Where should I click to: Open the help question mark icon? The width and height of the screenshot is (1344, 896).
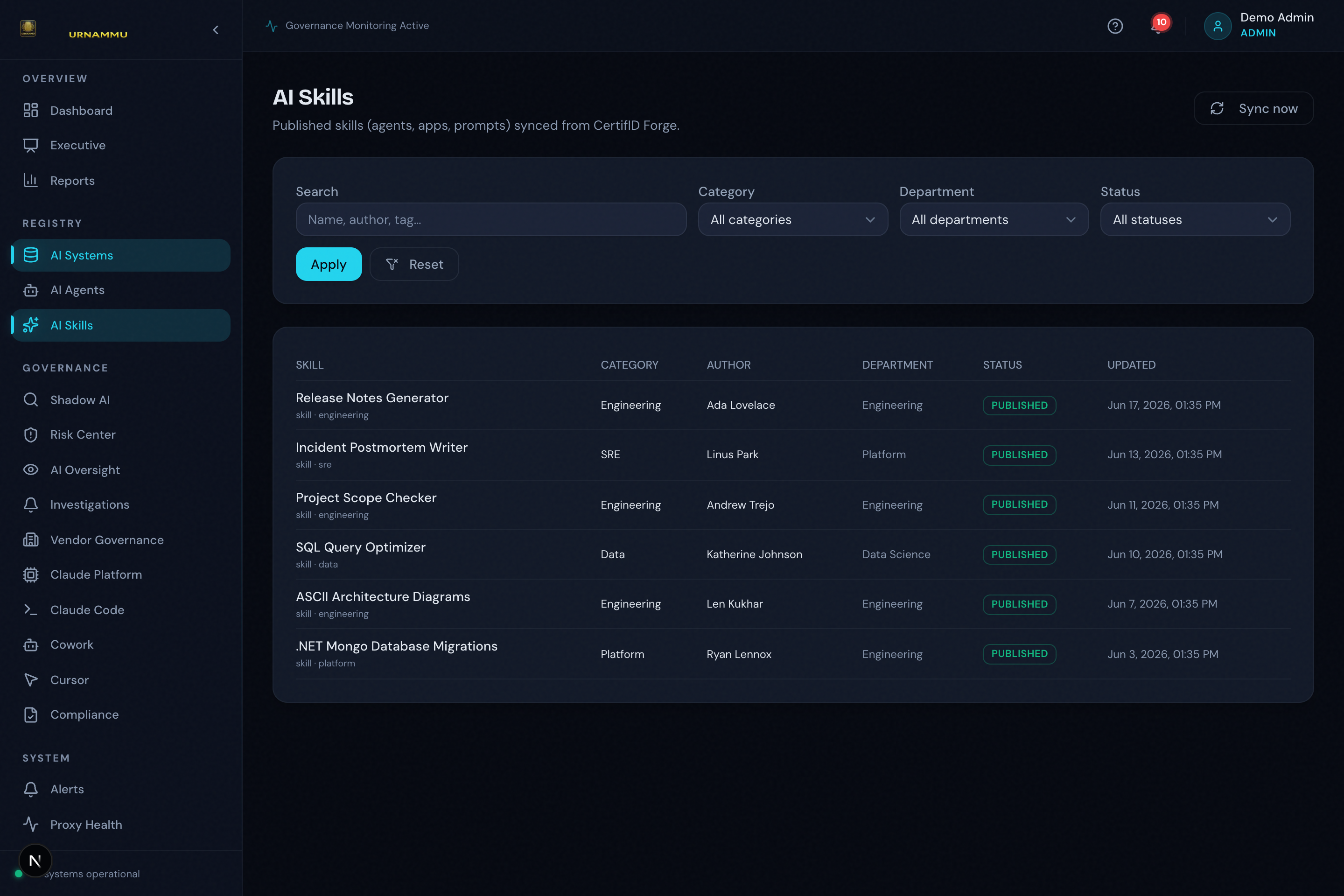coord(1115,26)
